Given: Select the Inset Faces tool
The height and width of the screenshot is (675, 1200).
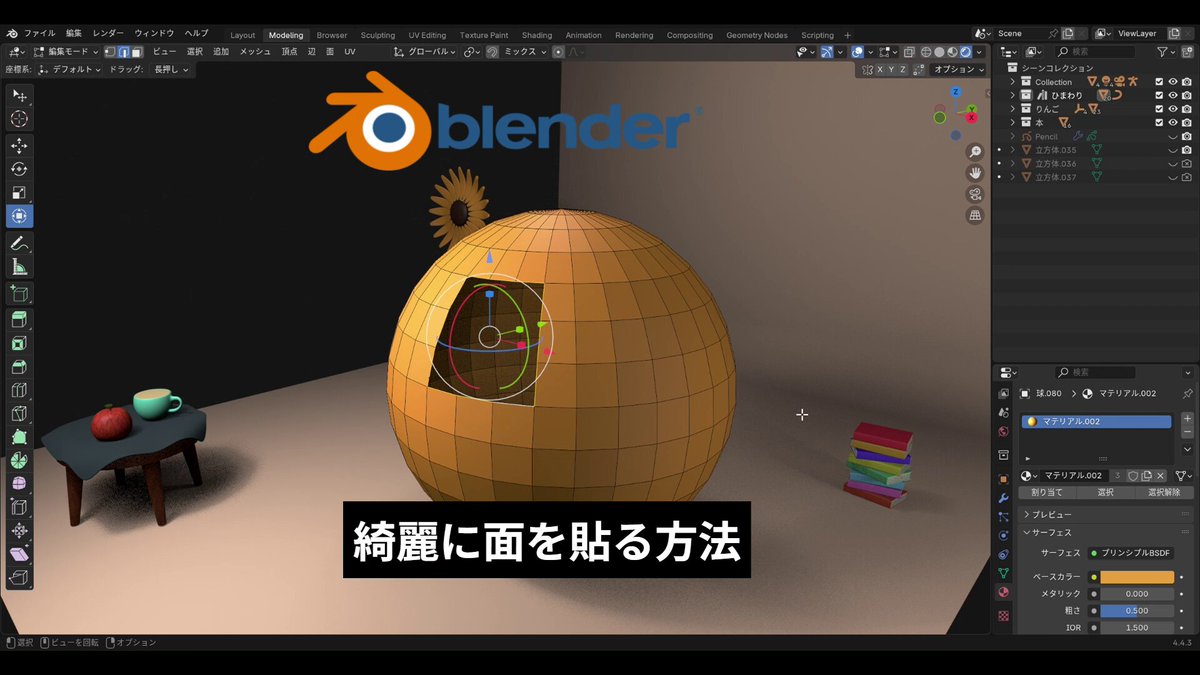Looking at the screenshot, I should tap(19, 344).
